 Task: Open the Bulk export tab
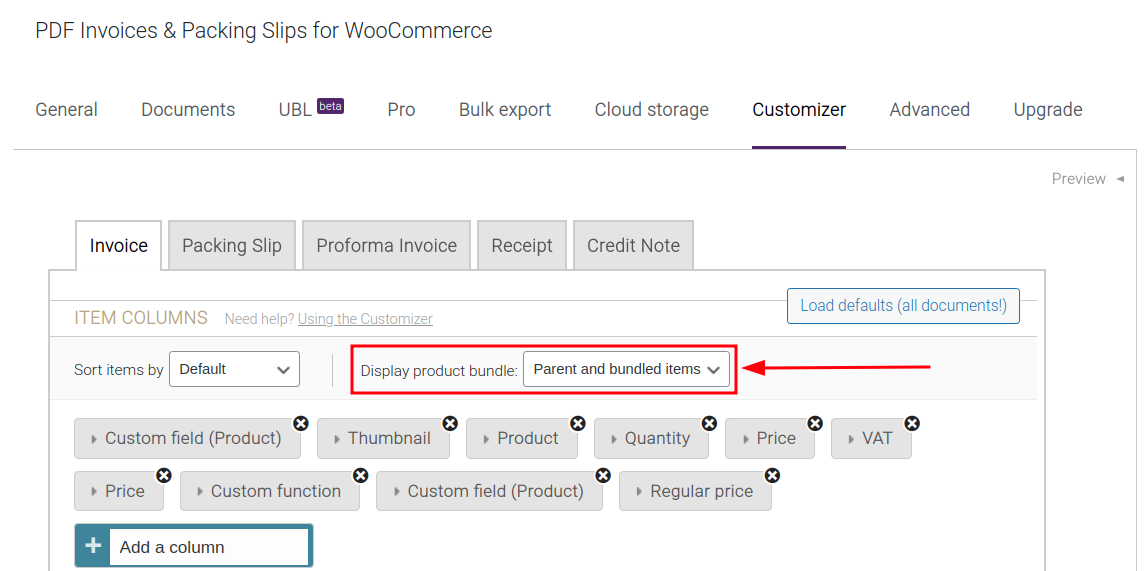[505, 110]
